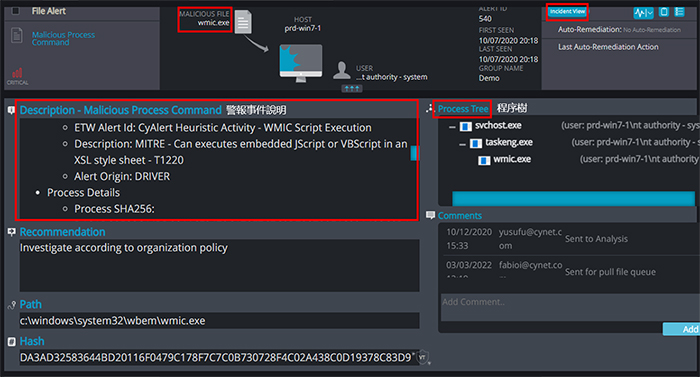The image size is (700, 377).
Task: Select the 'Sent to Analysis' comment text
Action: [596, 239]
